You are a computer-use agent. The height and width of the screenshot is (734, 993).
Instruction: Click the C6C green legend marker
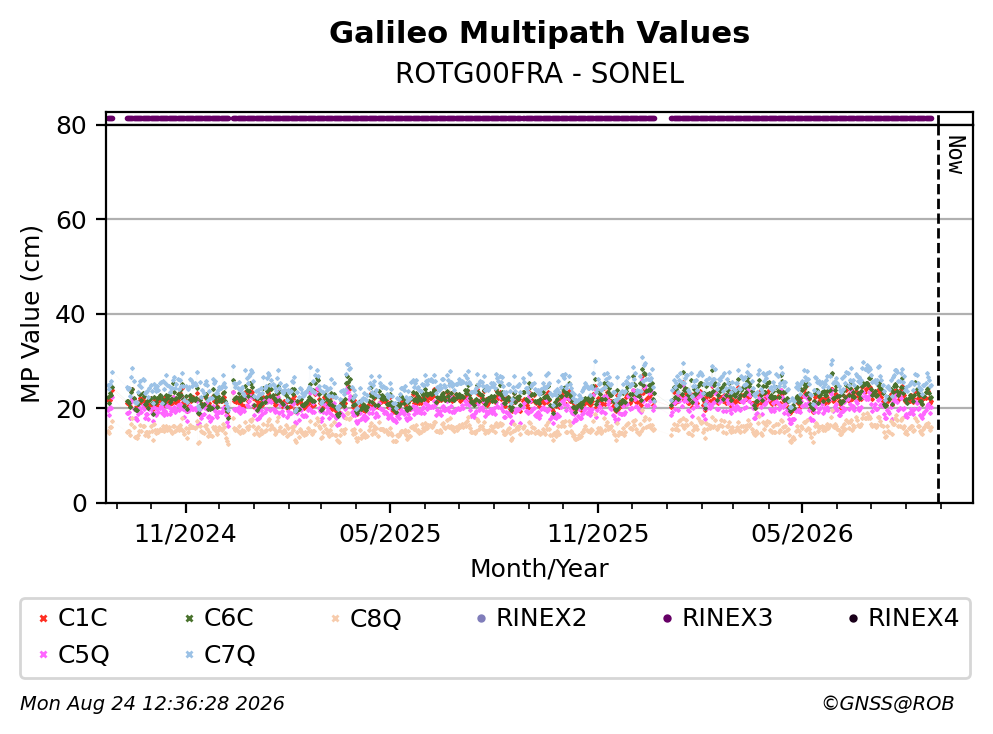click(x=189, y=618)
